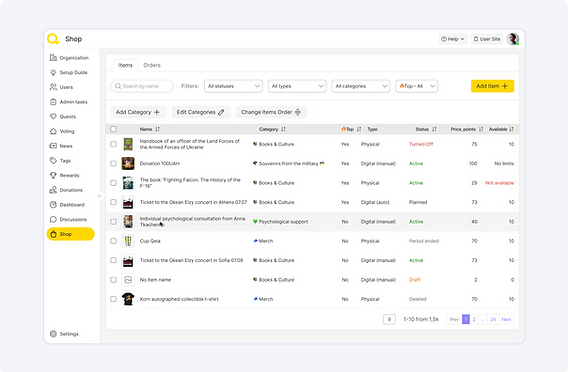Focus the Search by name field
Image resolution: width=568 pixels, height=372 pixels.
(142, 86)
